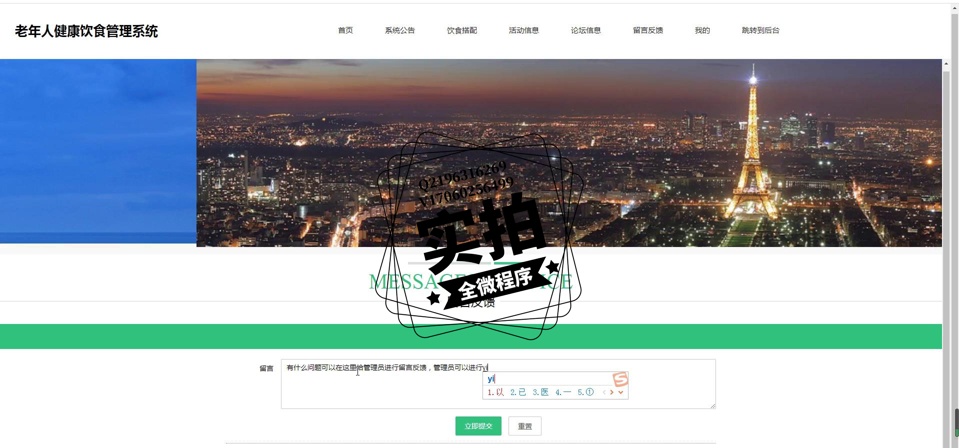Click the Sogou input method logo icon
The image size is (959, 448).
tap(620, 379)
